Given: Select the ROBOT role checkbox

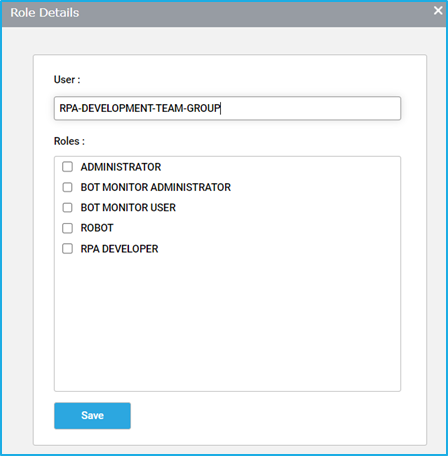Looking at the screenshot, I should tap(67, 228).
